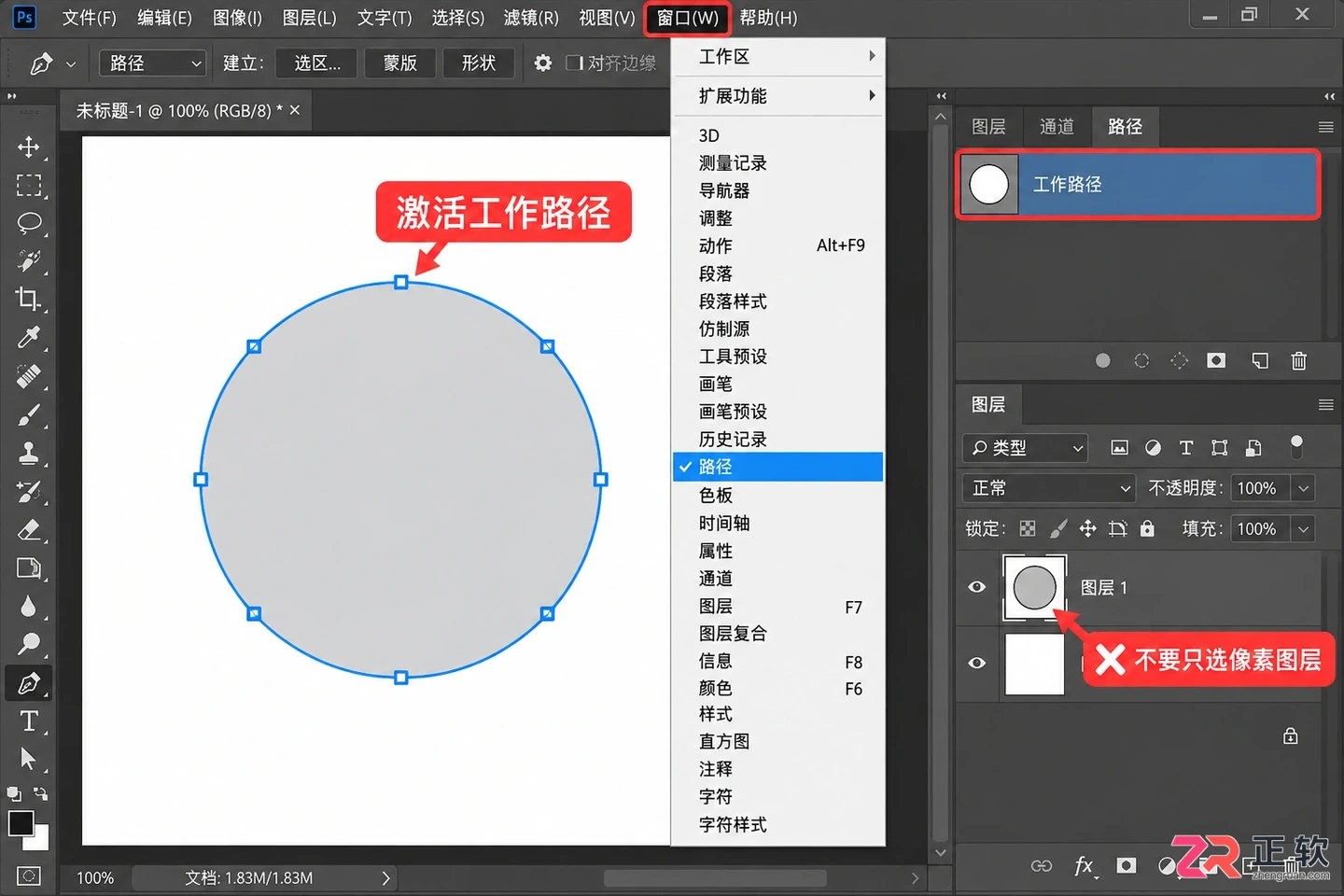Select the Brush tool
Image resolution: width=1344 pixels, height=896 pixels.
tap(29, 415)
